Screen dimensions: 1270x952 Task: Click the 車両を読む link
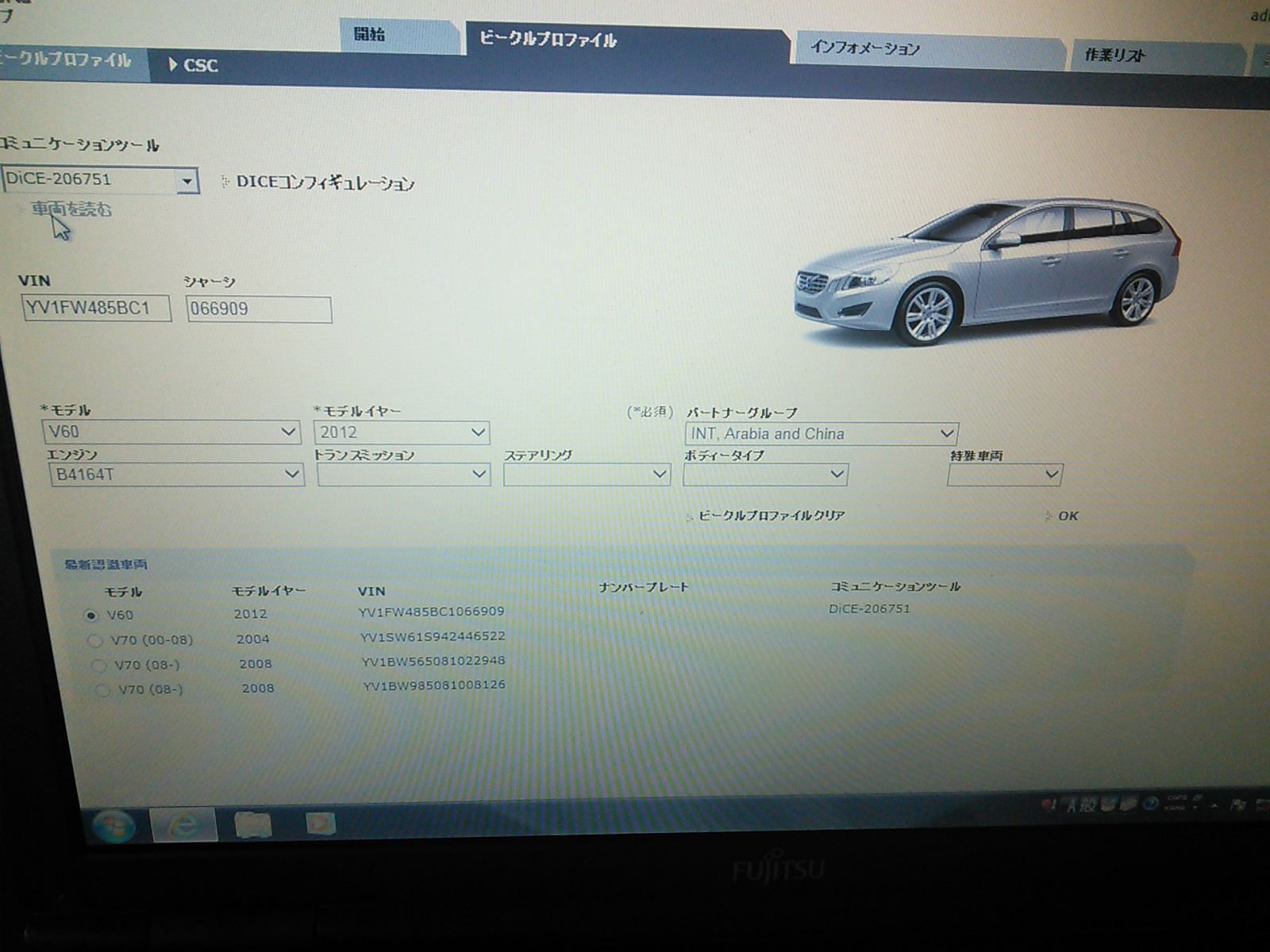71,209
